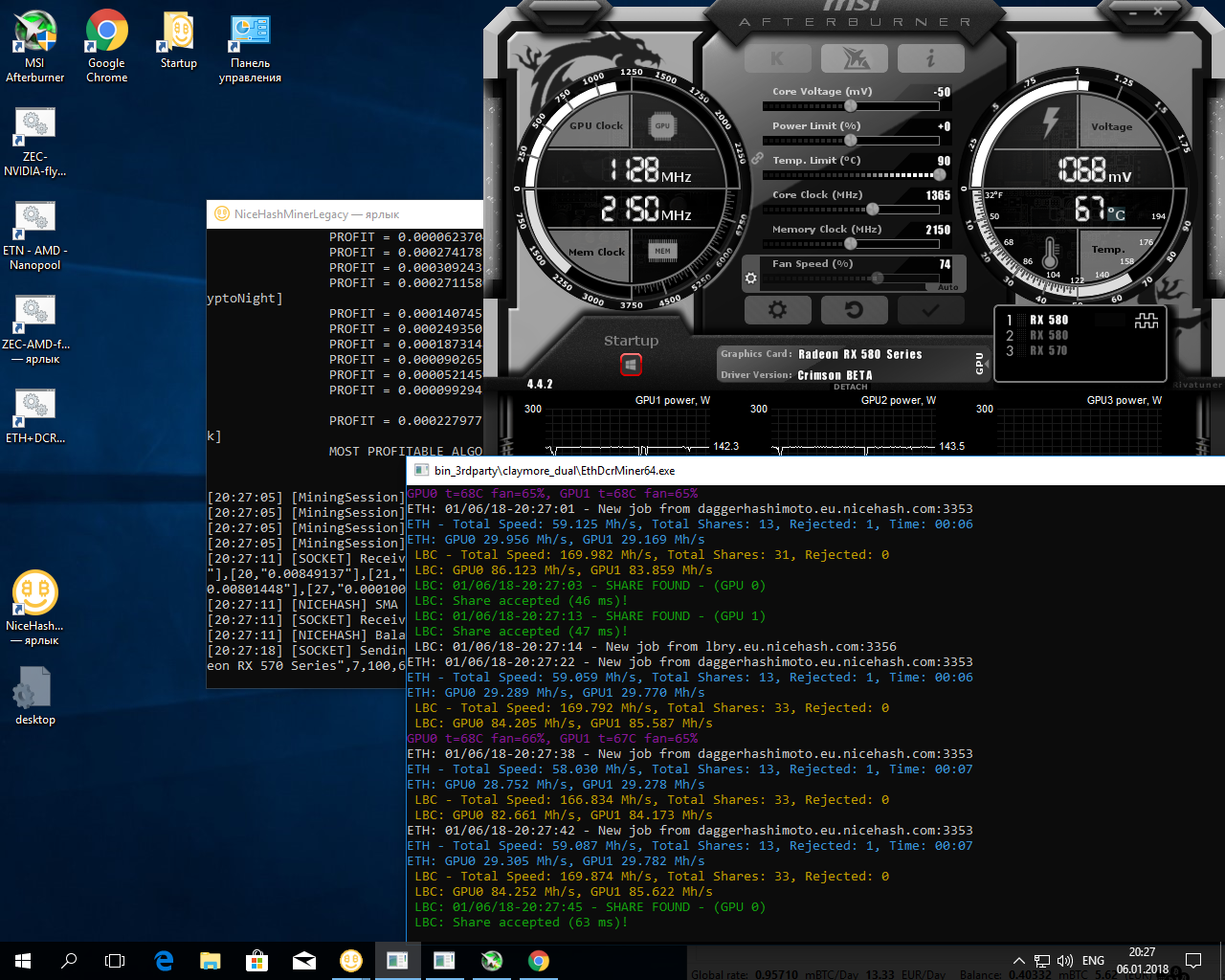Select ETH+DCR batch file icon
Viewport: 1225px width, 980px height.
click(35, 416)
